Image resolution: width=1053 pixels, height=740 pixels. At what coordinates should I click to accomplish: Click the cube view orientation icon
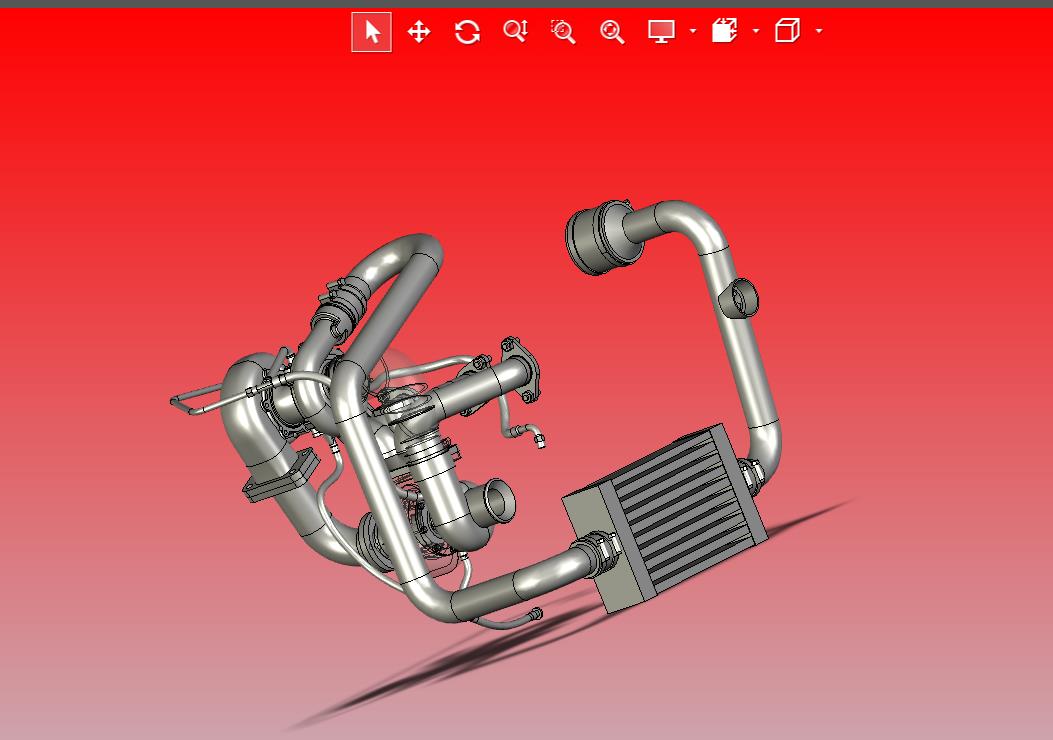tap(787, 31)
